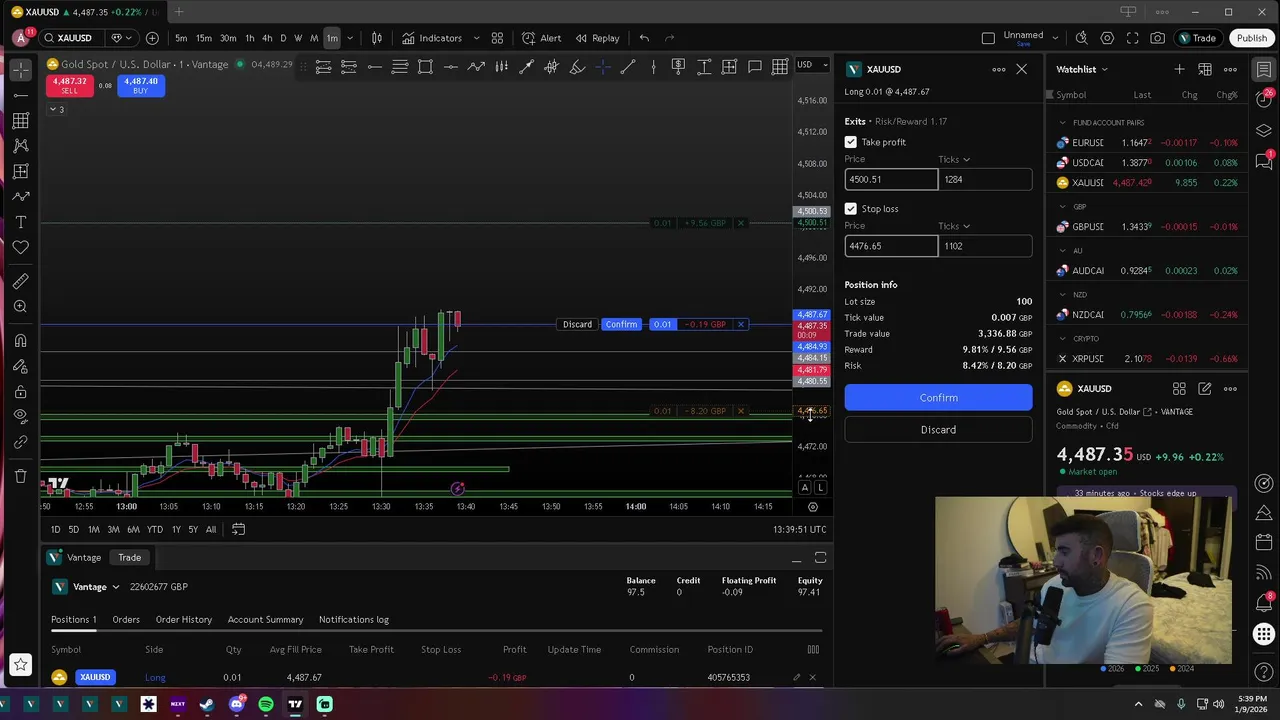Open the Vantage account dropdown

[87, 587]
